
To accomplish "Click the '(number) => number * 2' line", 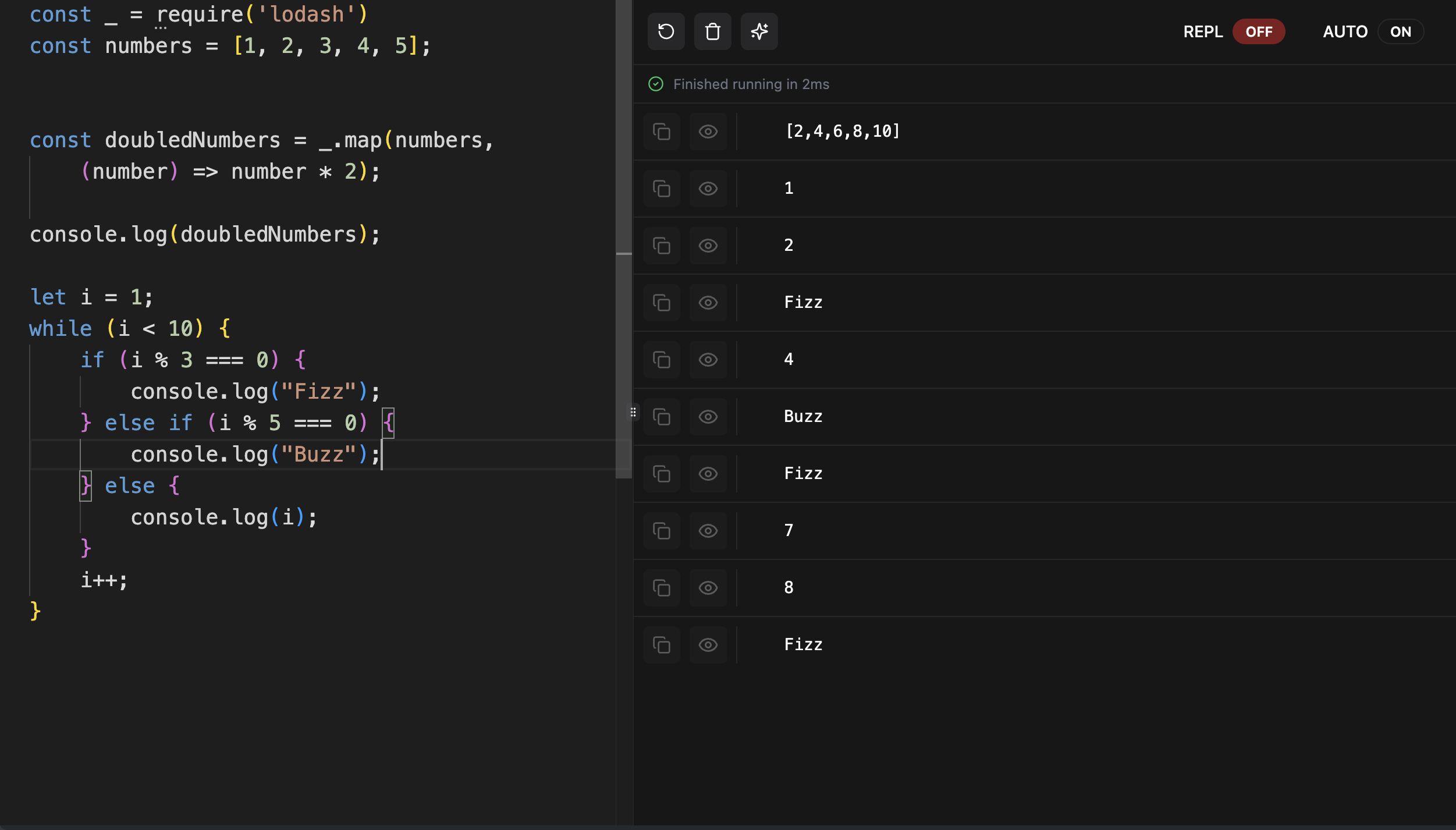I will [230, 171].
